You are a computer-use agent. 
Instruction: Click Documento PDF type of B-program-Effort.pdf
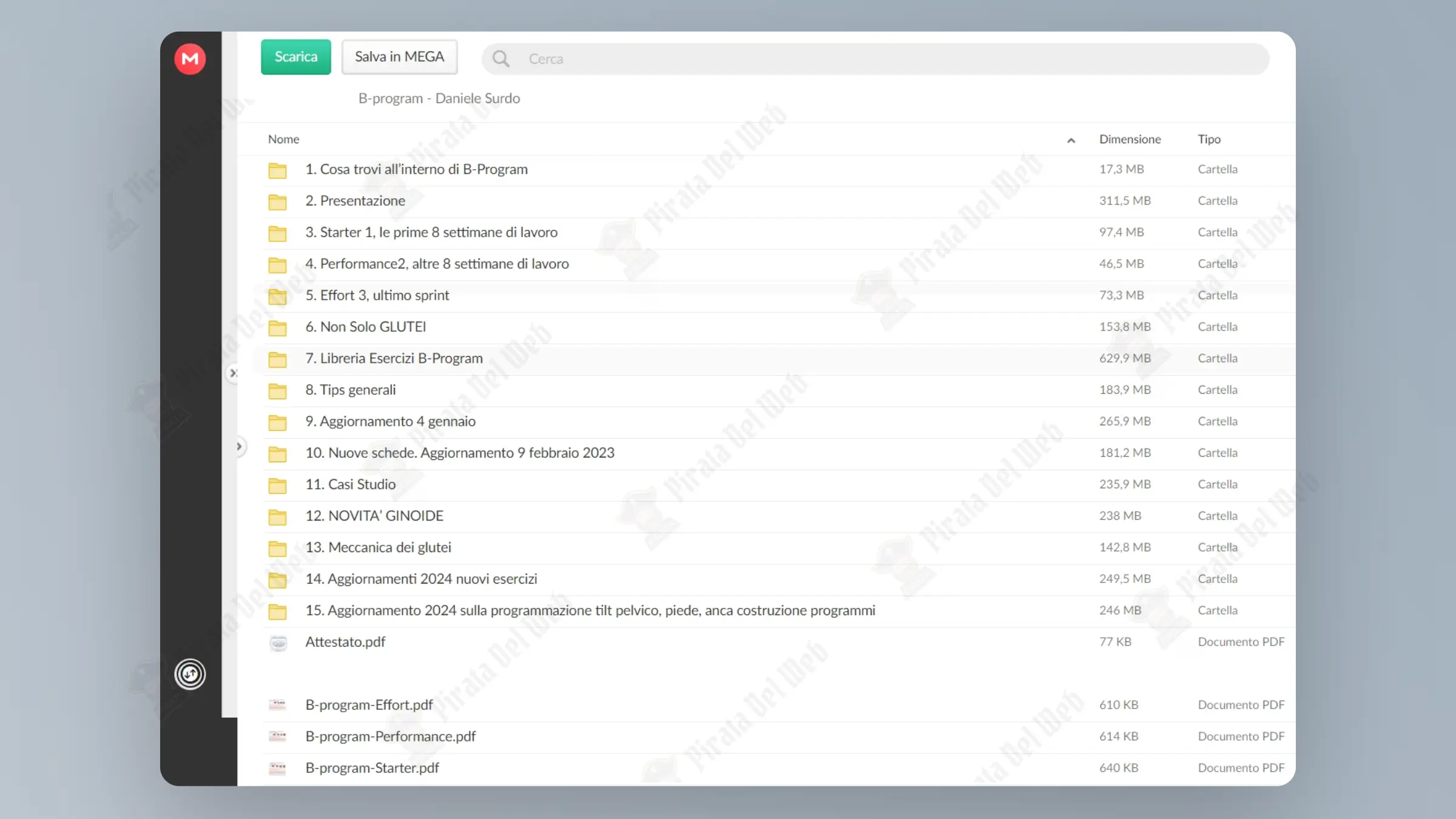pos(1241,705)
